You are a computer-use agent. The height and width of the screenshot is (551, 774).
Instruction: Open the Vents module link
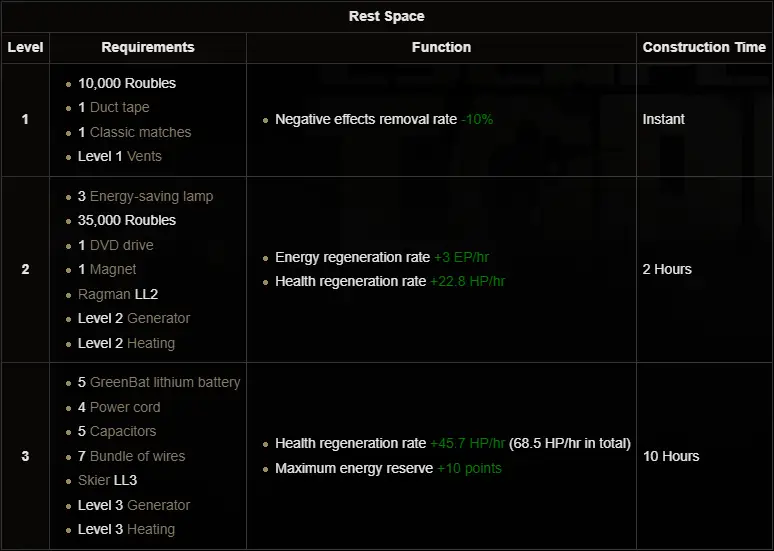coord(144,156)
